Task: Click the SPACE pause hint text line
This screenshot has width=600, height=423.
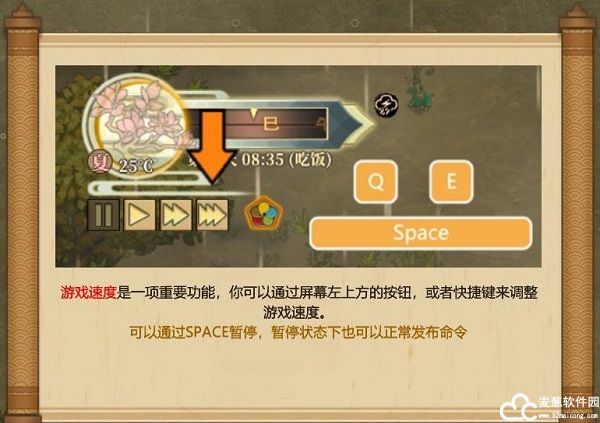Action: (298, 332)
